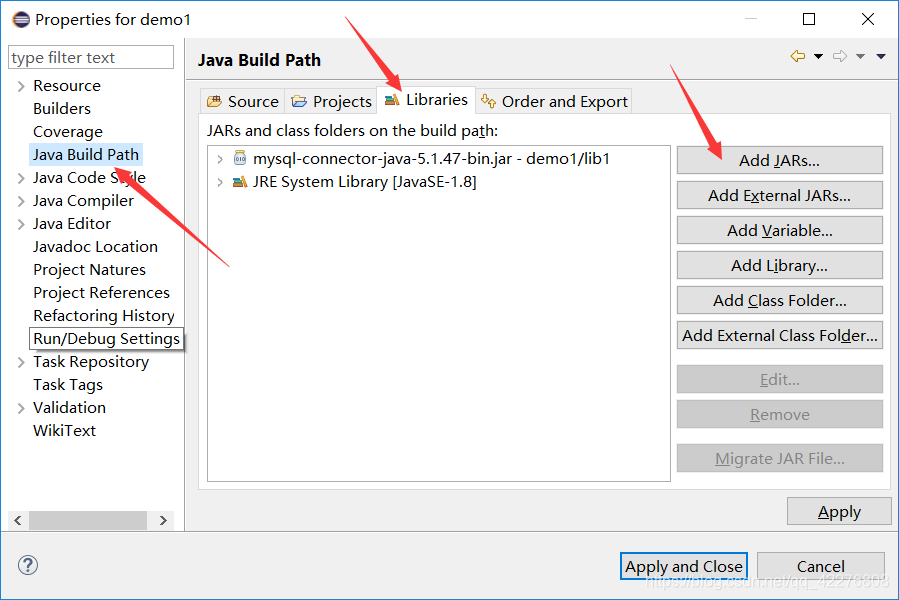The image size is (899, 600).
Task: Click the Add Variable button
Action: pyautogui.click(x=779, y=229)
